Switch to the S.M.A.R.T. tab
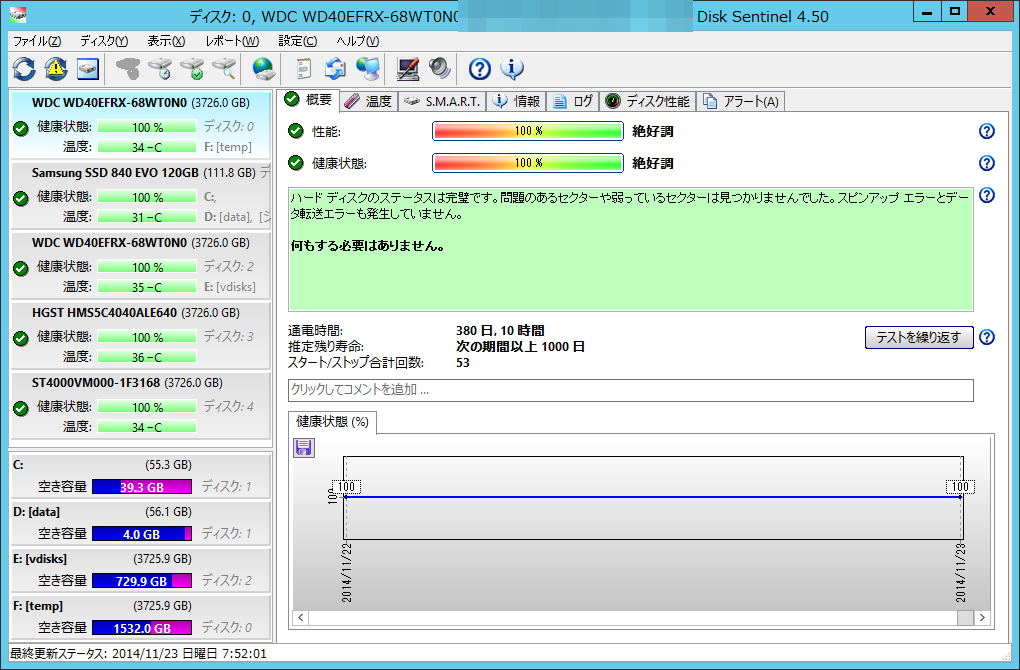Screen dimensions: 1020x670 442,101
